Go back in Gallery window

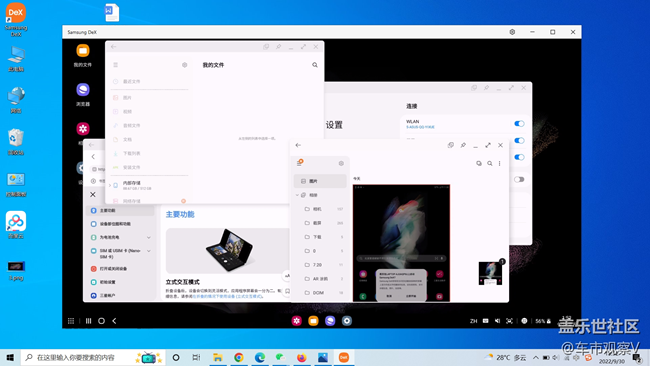298,145
